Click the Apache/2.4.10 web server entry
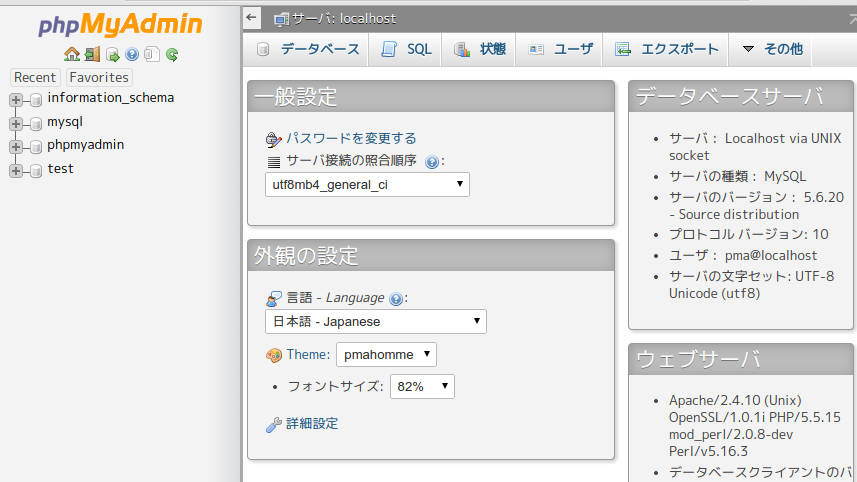 coord(754,426)
